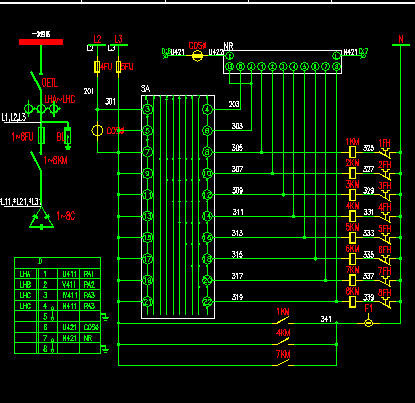Select the COSφ meter symbol above NR box
Viewport: 415px width, 403px height.
tap(197, 56)
